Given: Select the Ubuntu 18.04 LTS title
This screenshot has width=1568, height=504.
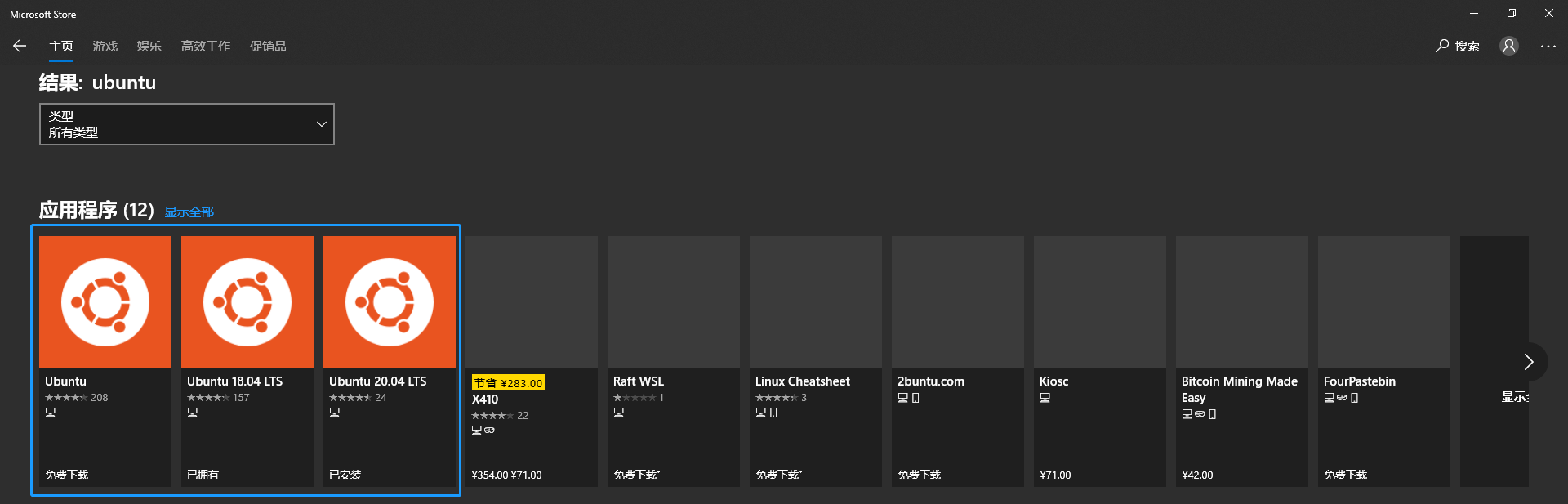Looking at the screenshot, I should pyautogui.click(x=235, y=381).
